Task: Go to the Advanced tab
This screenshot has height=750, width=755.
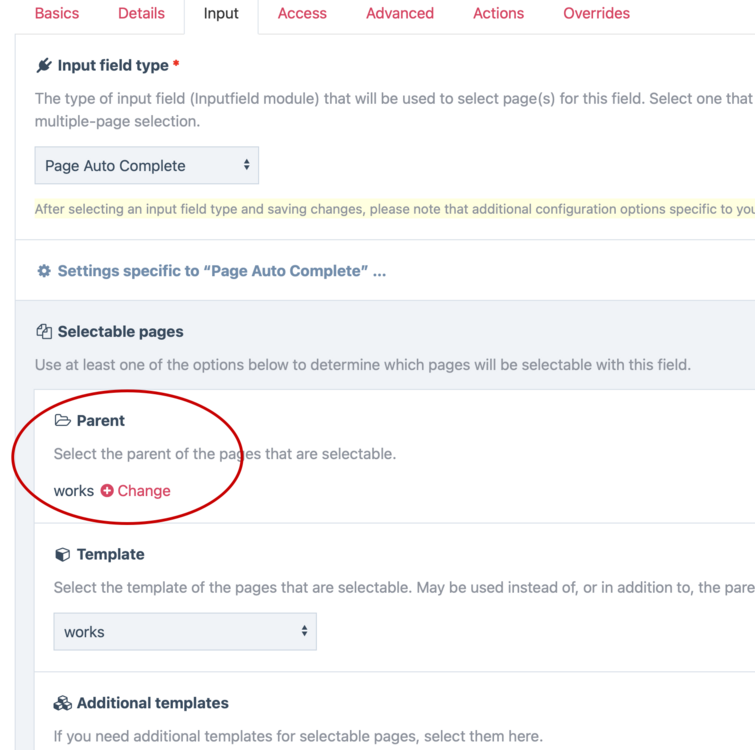Action: pos(400,14)
